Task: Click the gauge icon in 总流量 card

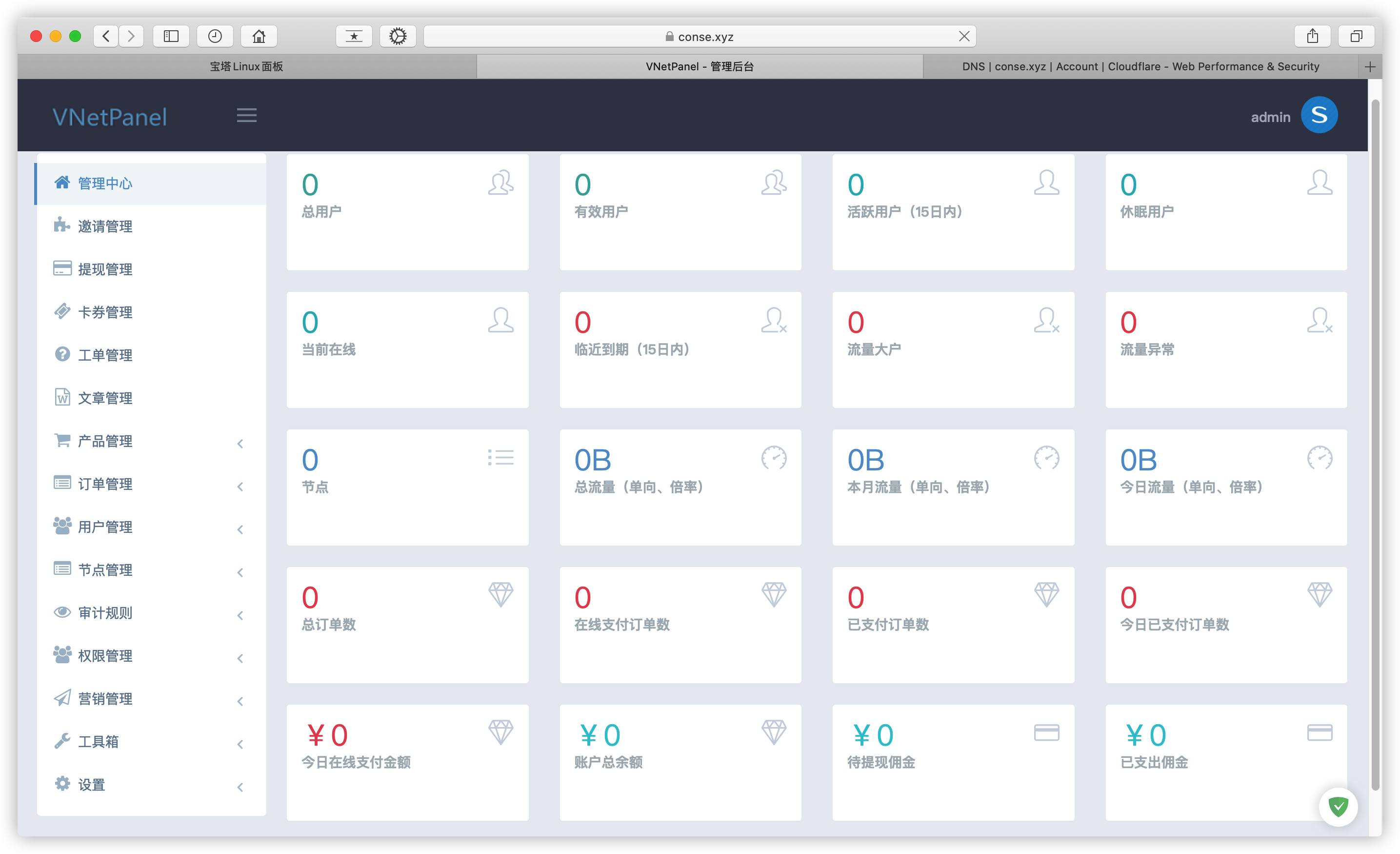Action: tap(774, 458)
